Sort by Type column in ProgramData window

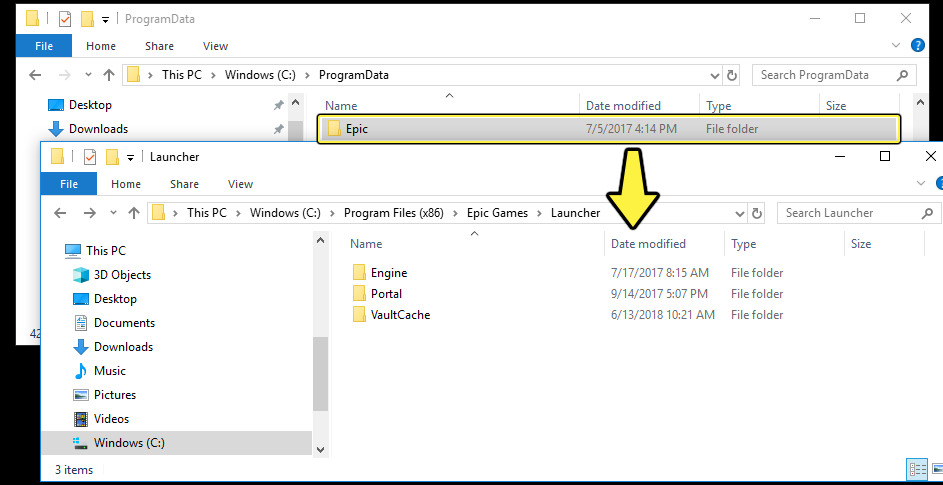tap(718, 106)
